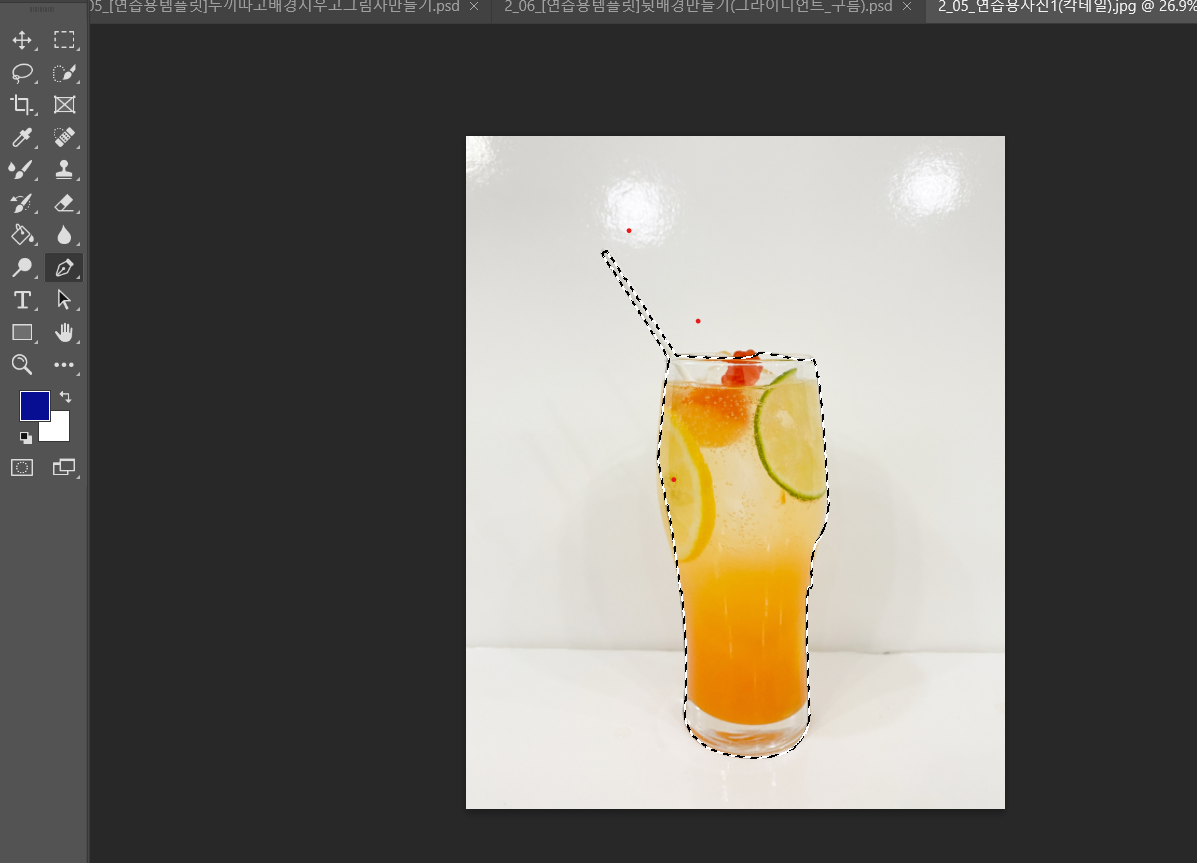
Task: Open the dark blue foreground color picker
Action: [34, 406]
